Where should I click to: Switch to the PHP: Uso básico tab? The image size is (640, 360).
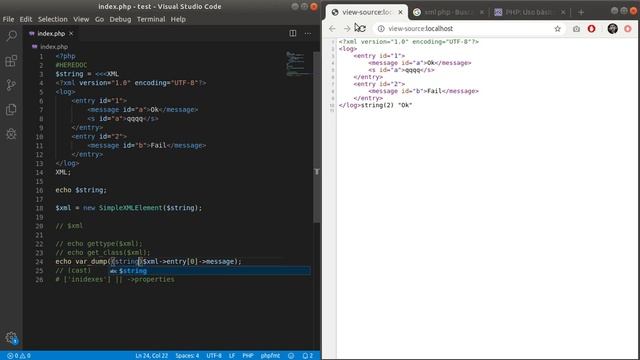tap(529, 12)
